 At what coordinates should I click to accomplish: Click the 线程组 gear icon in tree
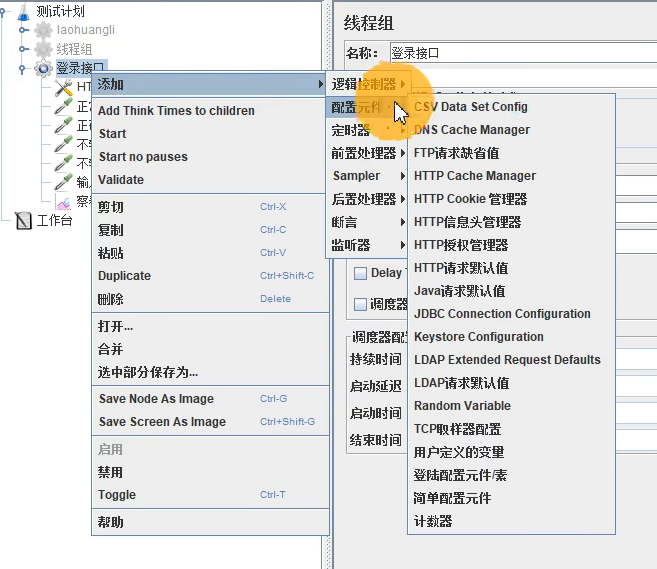click(x=43, y=49)
